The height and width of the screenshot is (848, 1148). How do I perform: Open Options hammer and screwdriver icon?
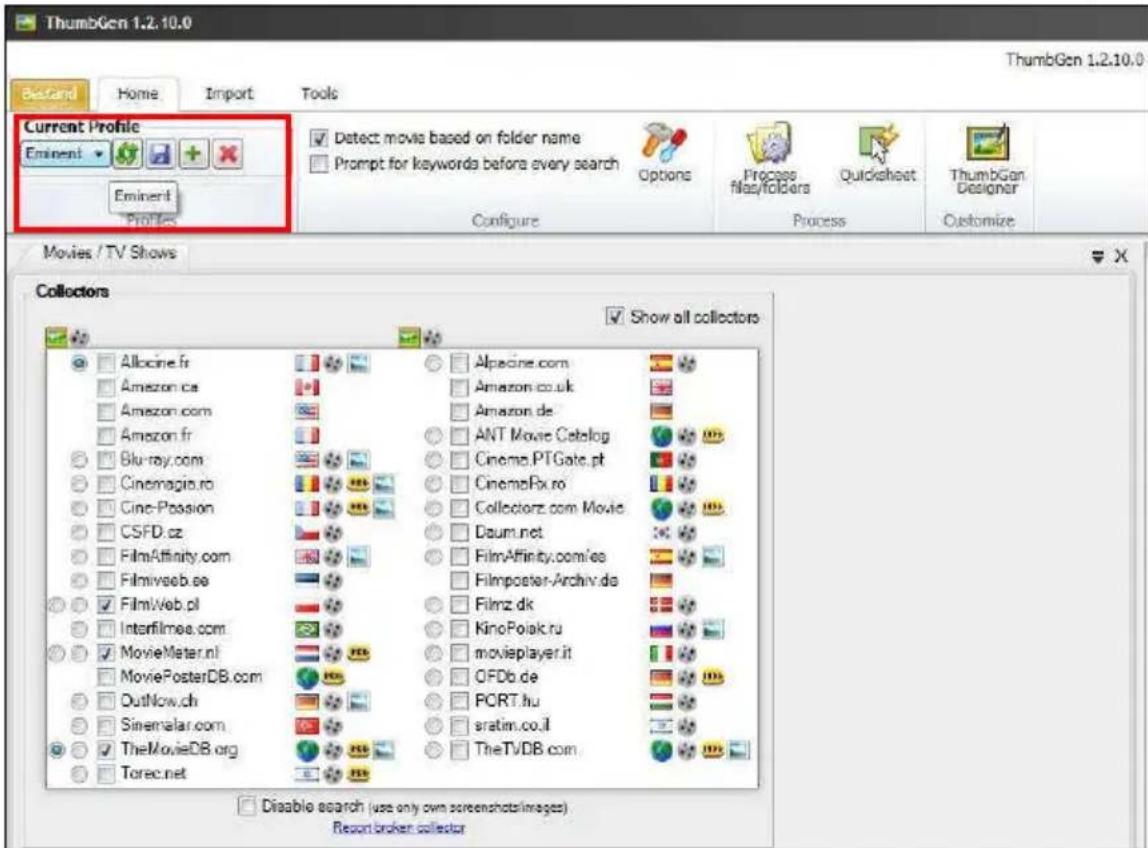pyautogui.click(x=664, y=141)
